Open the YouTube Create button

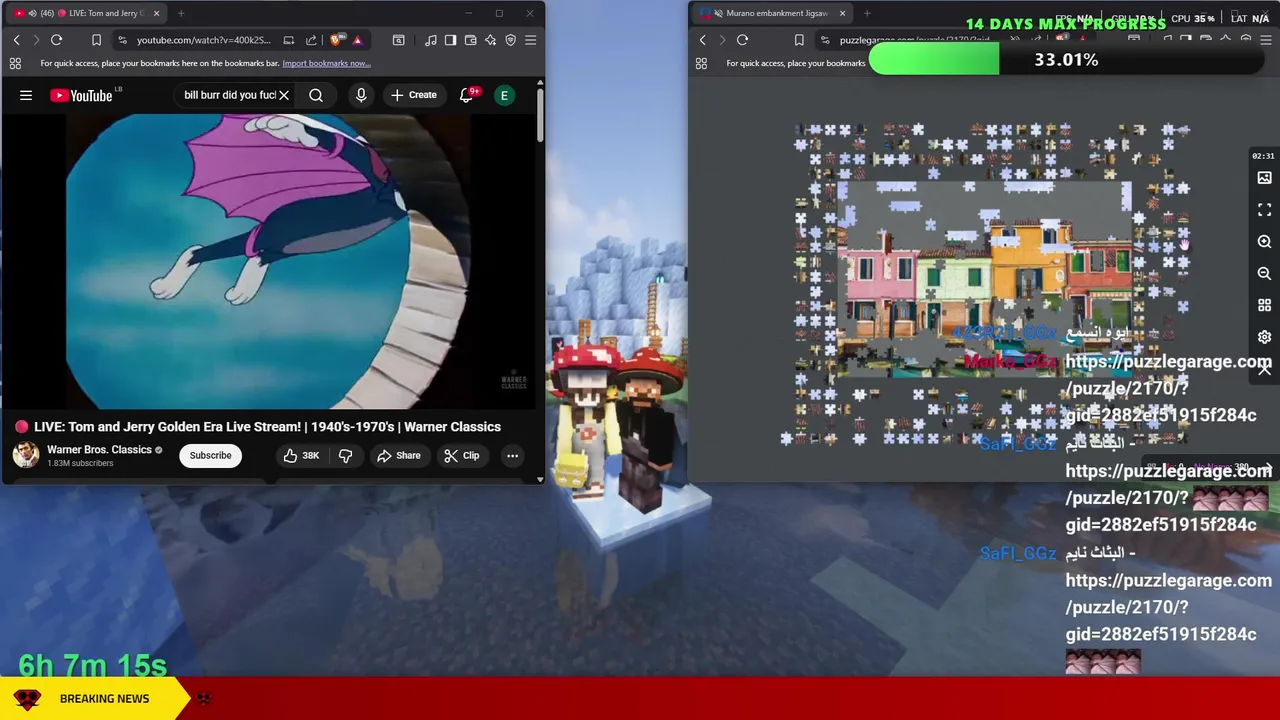[413, 95]
